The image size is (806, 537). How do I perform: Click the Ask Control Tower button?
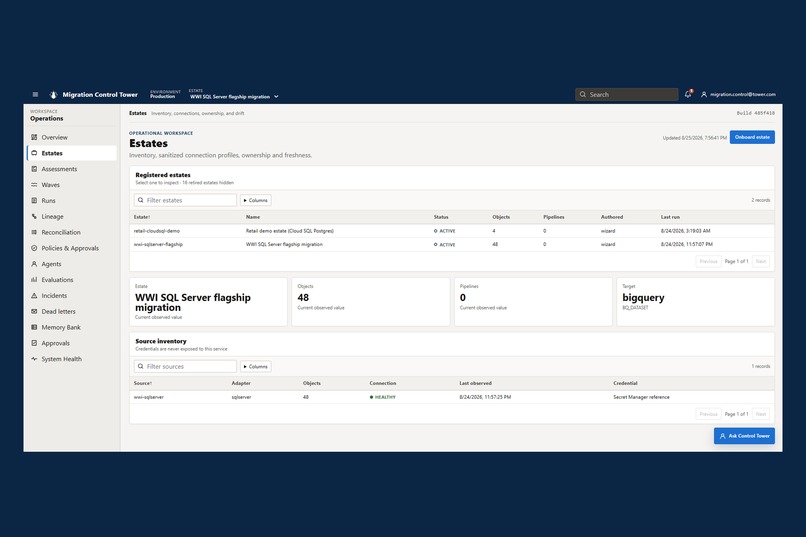click(744, 436)
